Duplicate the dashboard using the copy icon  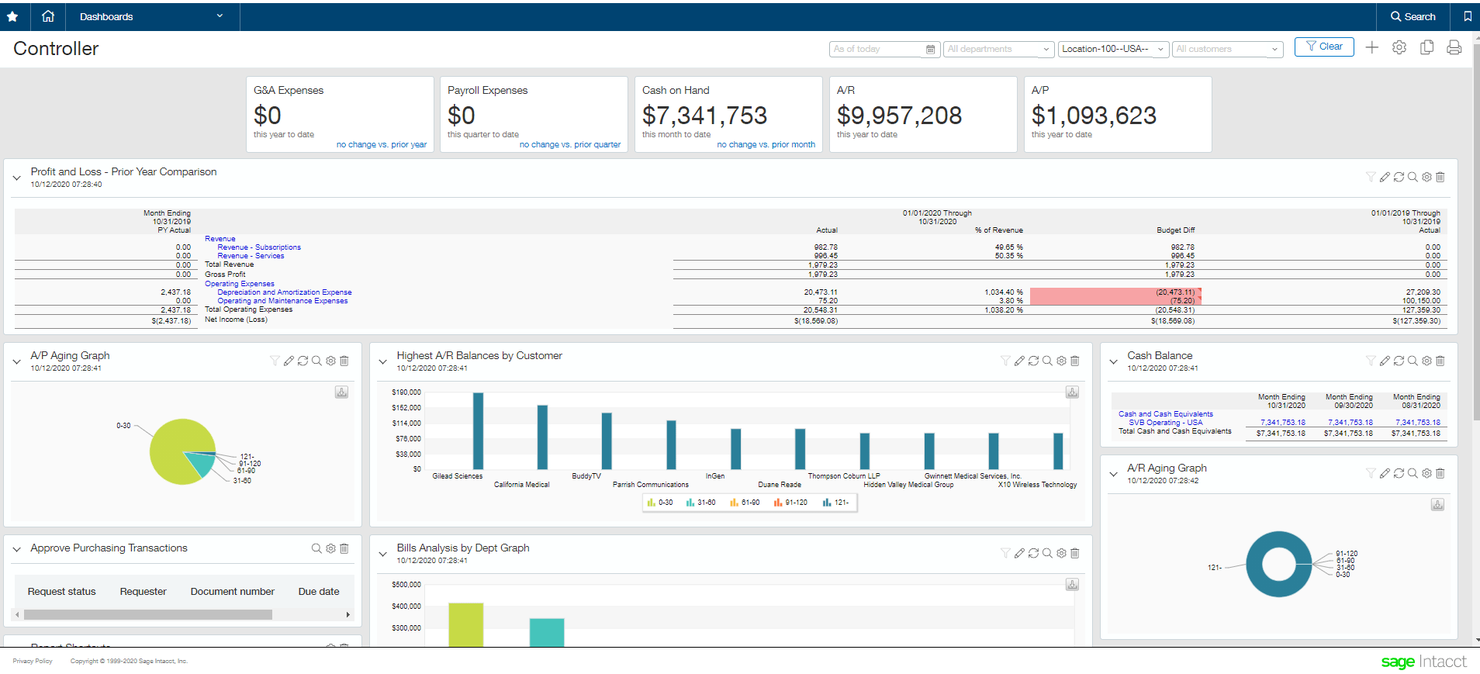[1426, 47]
